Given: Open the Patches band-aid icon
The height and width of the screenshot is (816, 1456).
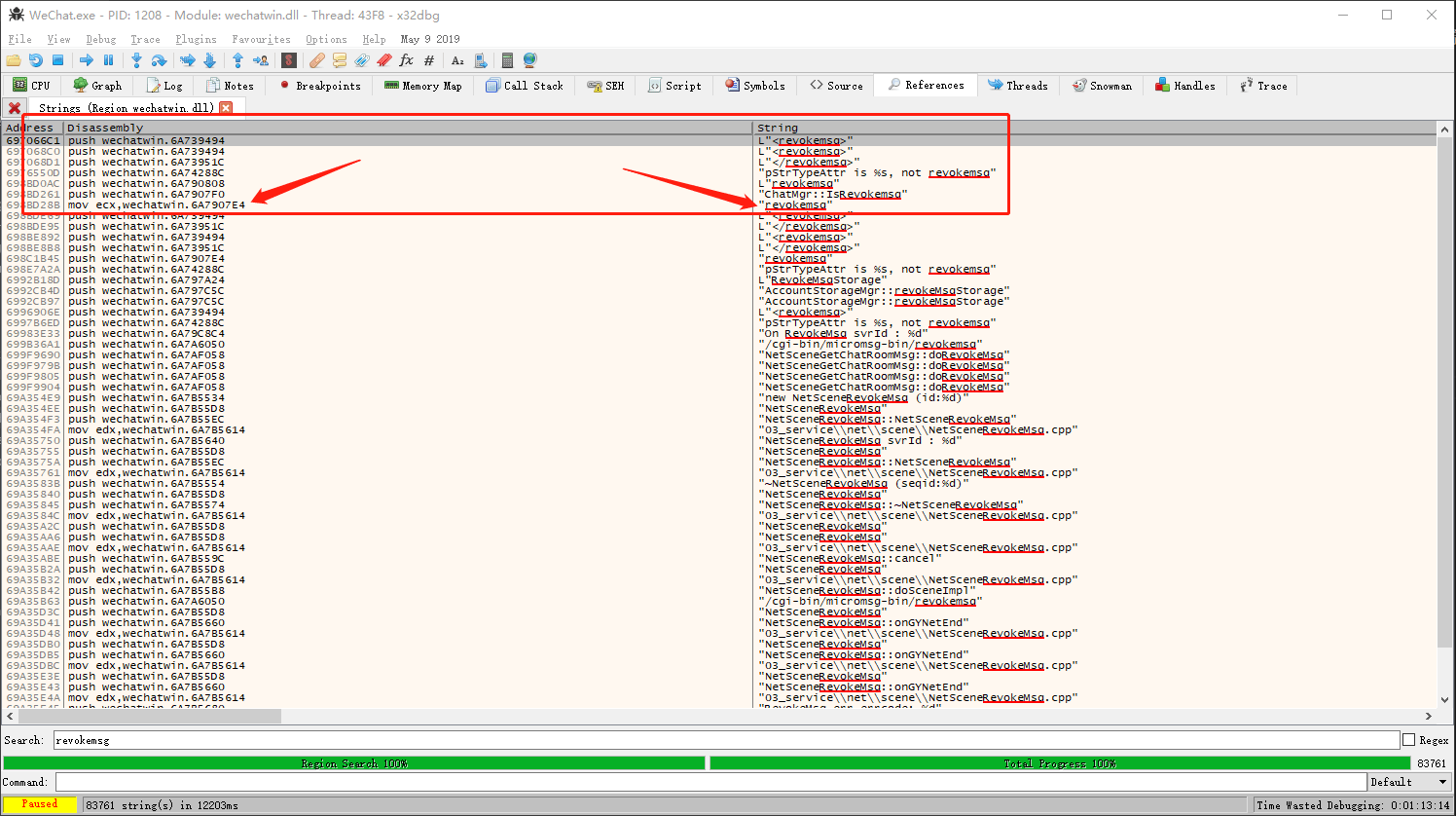Looking at the screenshot, I should pyautogui.click(x=317, y=60).
